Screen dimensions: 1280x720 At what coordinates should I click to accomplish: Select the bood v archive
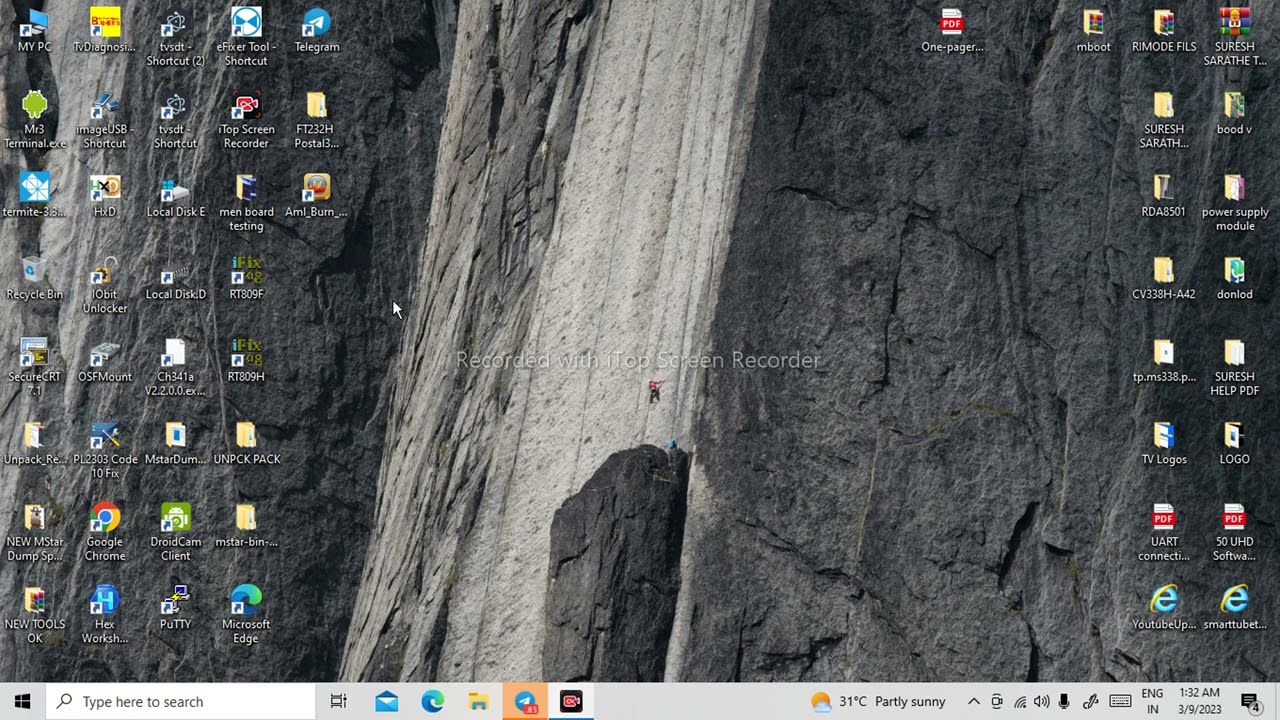point(1235,113)
